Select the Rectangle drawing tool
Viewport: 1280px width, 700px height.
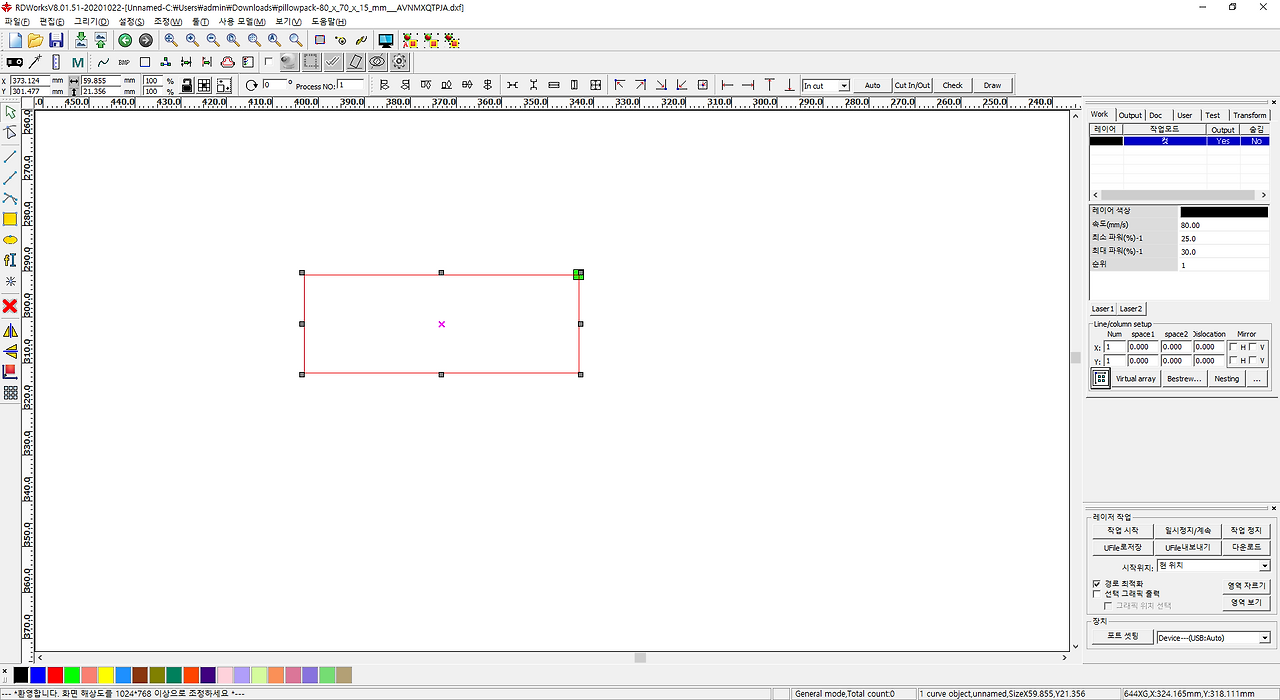[10, 220]
